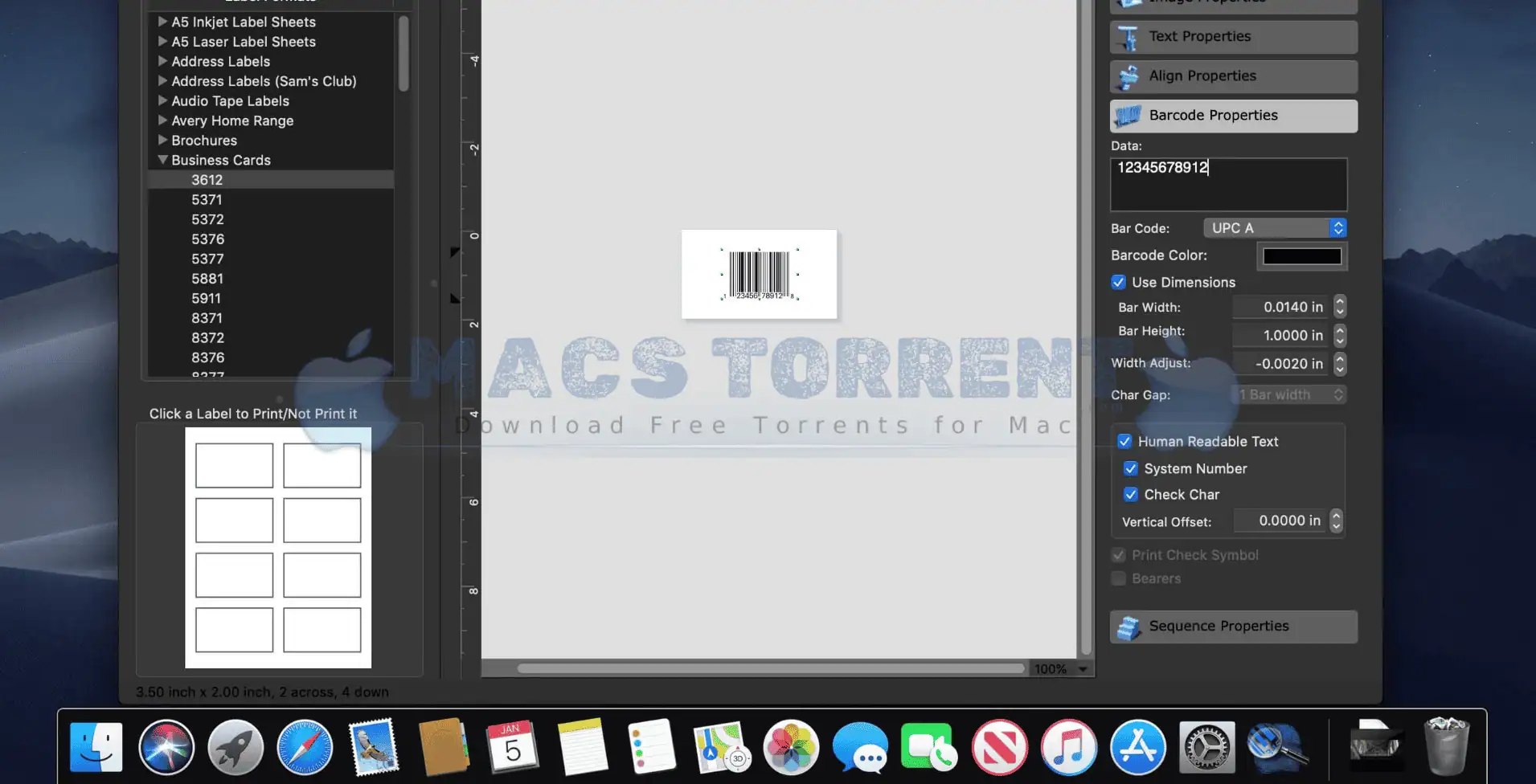
Task: Click the Barcode Properties panel icon
Action: pos(1128,116)
